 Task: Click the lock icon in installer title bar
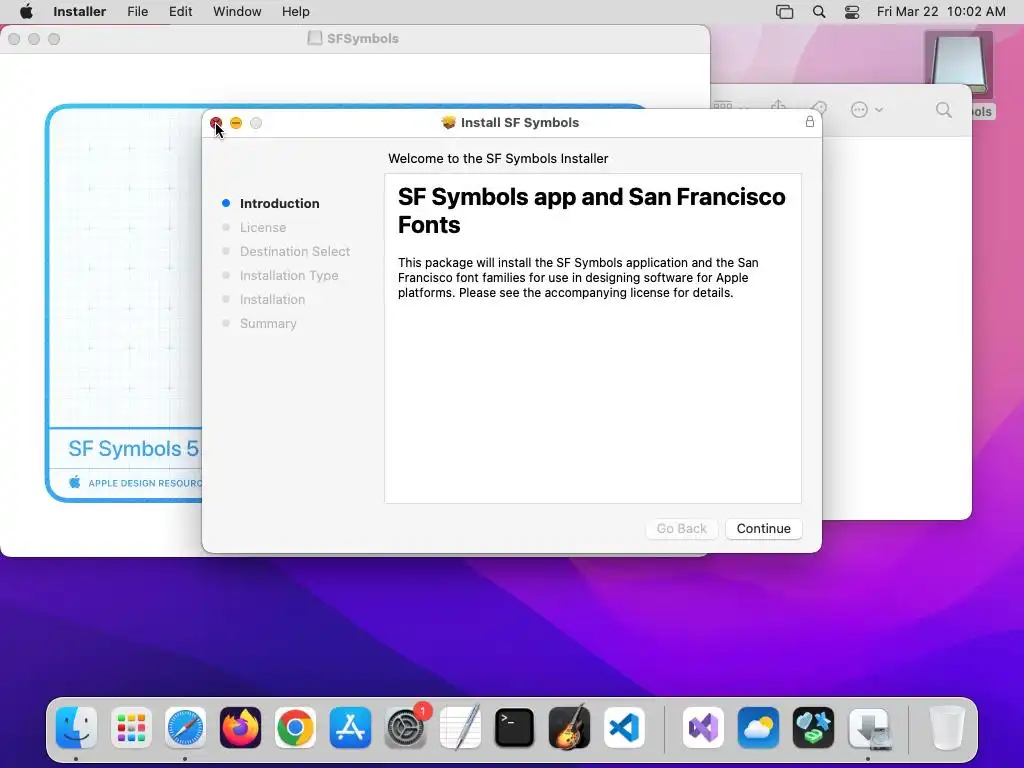click(x=809, y=121)
